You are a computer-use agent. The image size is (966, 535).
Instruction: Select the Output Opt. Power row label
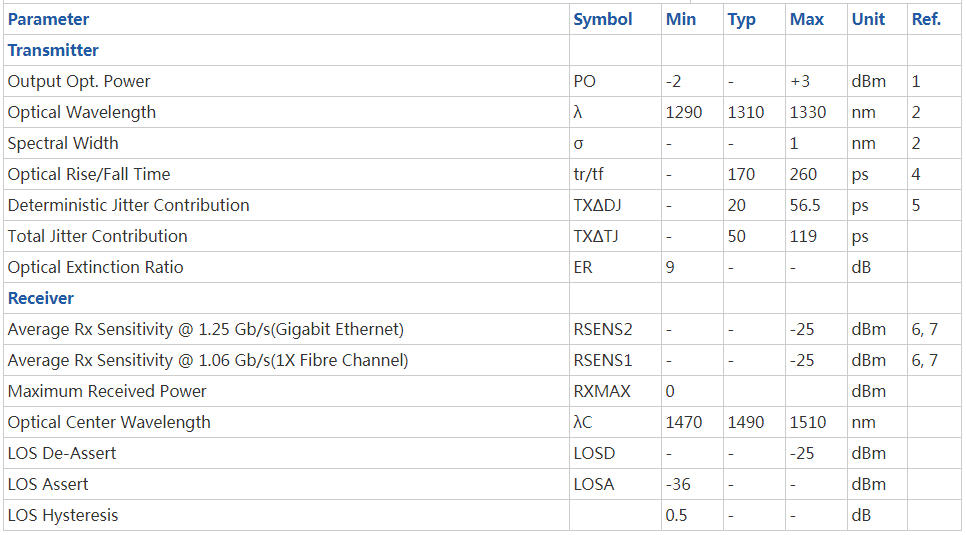pyautogui.click(x=79, y=81)
